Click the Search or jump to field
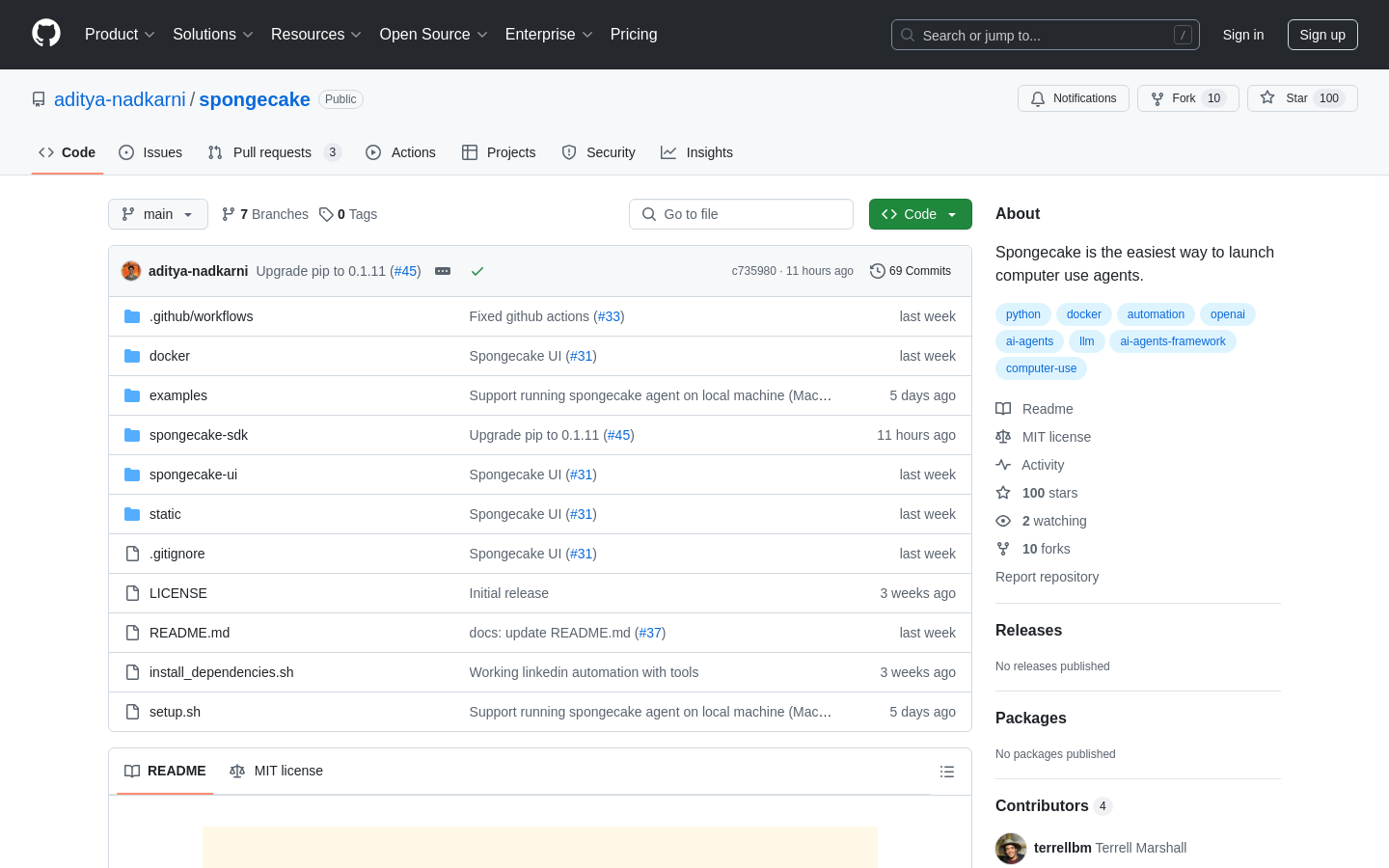Image resolution: width=1389 pixels, height=868 pixels. click(x=1046, y=35)
